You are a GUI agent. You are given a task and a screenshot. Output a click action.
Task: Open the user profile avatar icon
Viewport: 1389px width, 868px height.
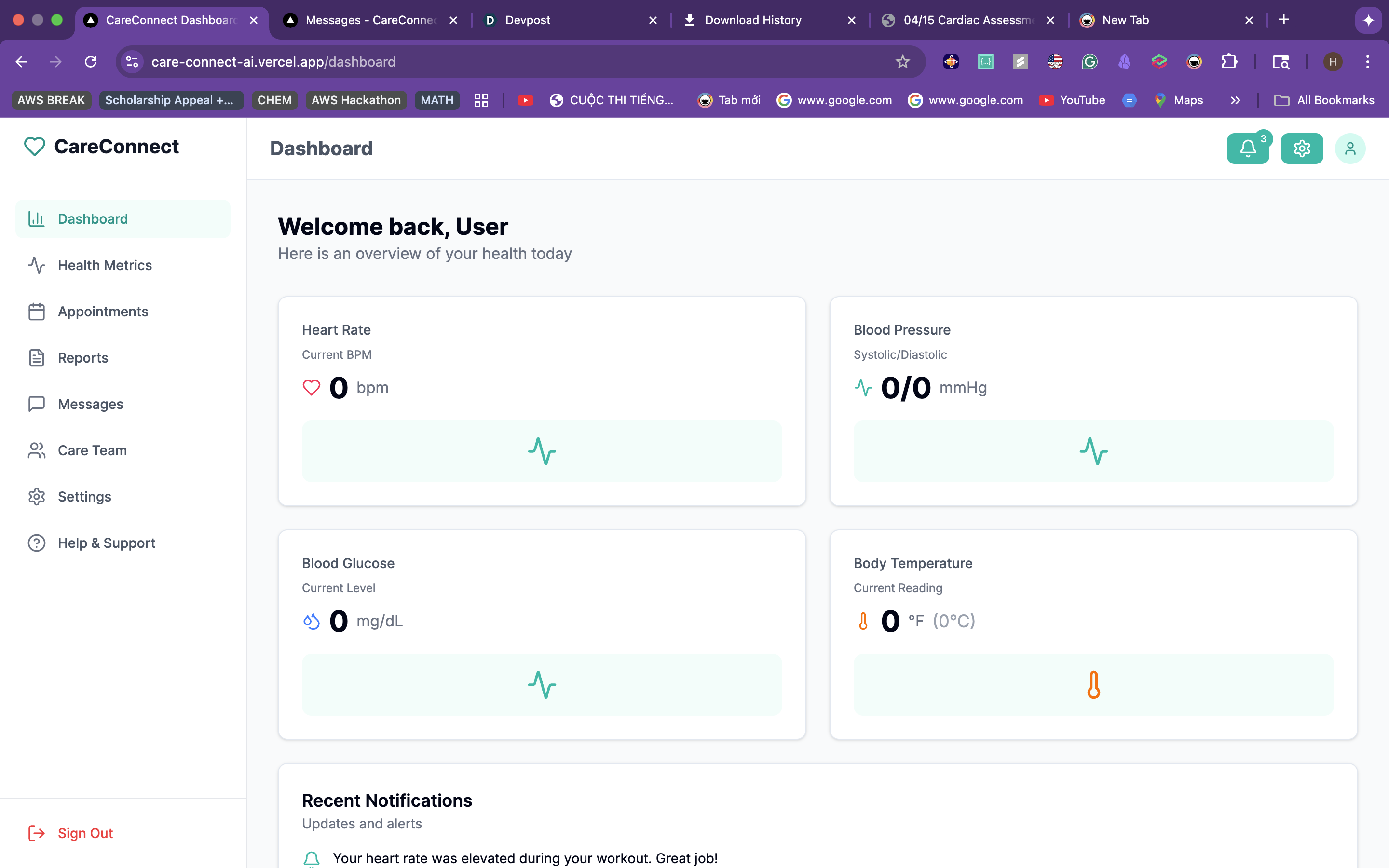point(1349,149)
